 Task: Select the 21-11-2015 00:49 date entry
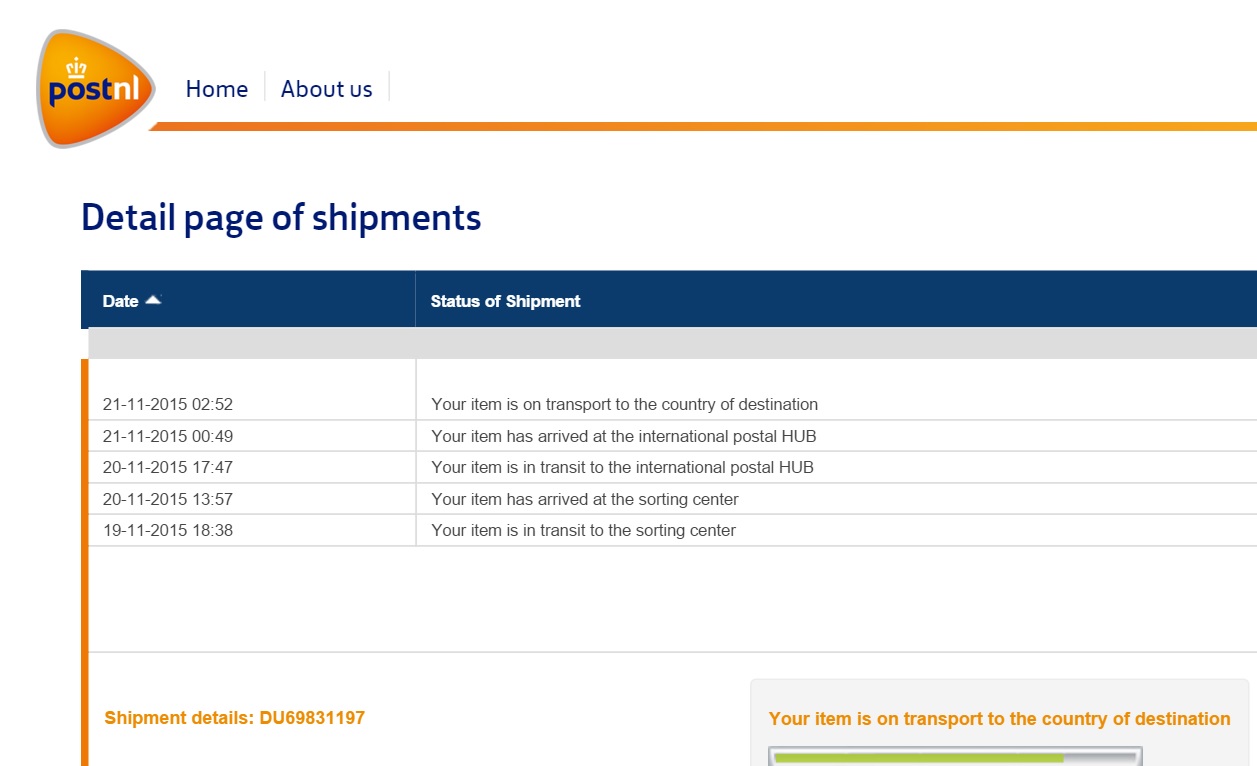168,436
